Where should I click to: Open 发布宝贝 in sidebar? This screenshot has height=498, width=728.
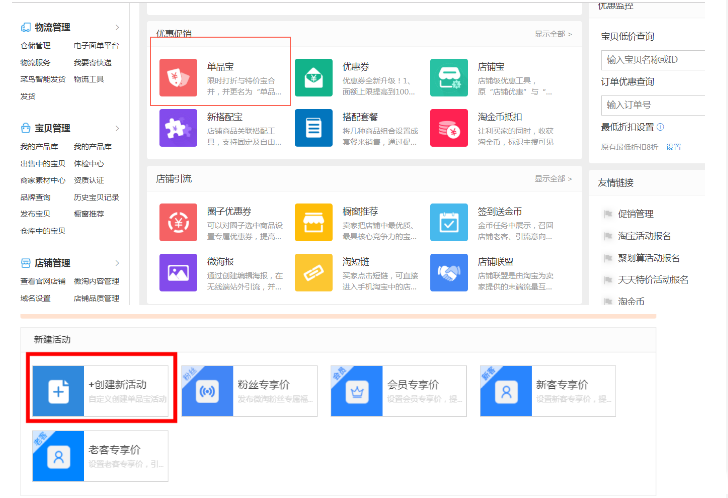coord(35,214)
